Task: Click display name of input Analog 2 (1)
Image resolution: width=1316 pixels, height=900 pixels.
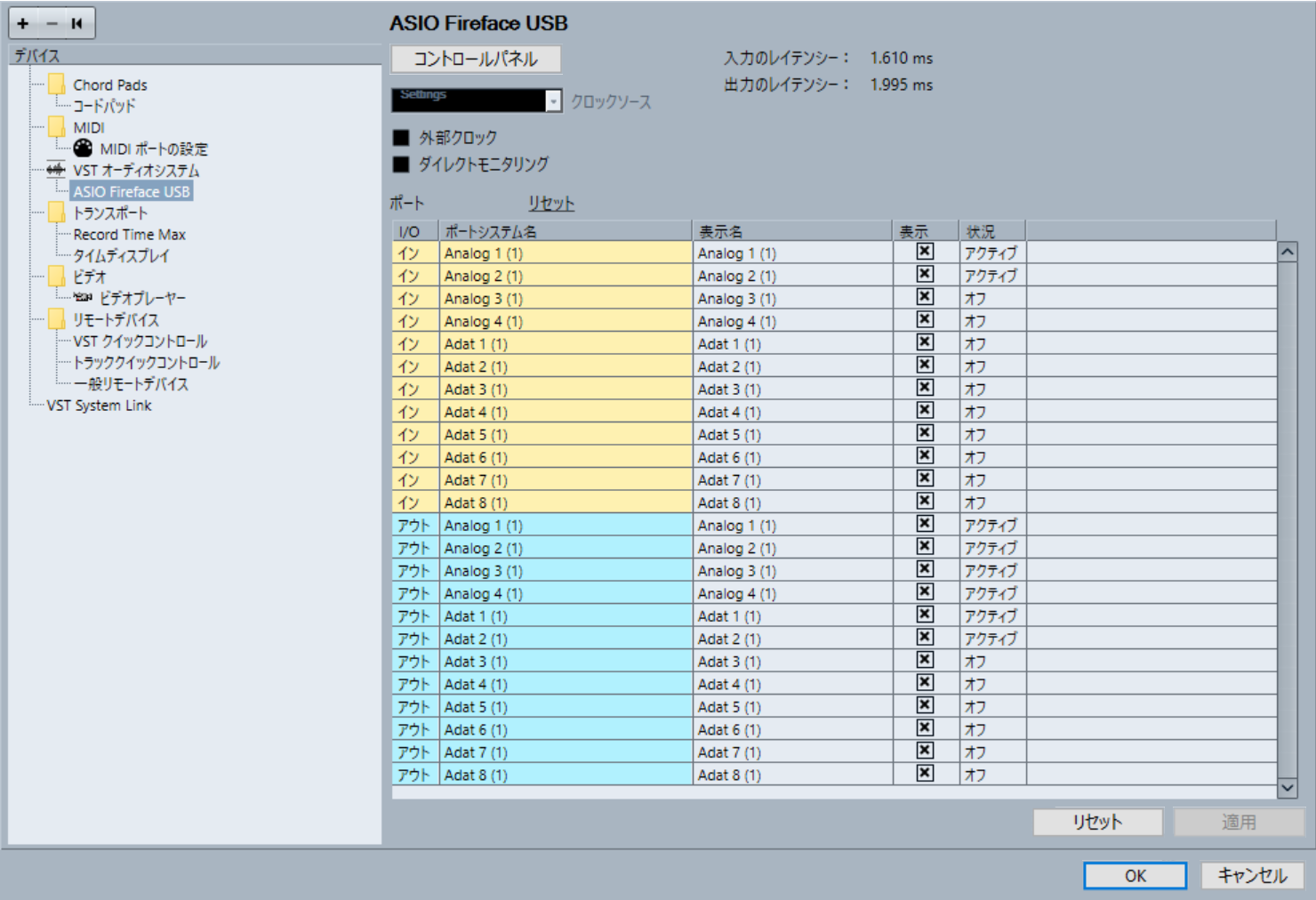Action: tap(792, 276)
